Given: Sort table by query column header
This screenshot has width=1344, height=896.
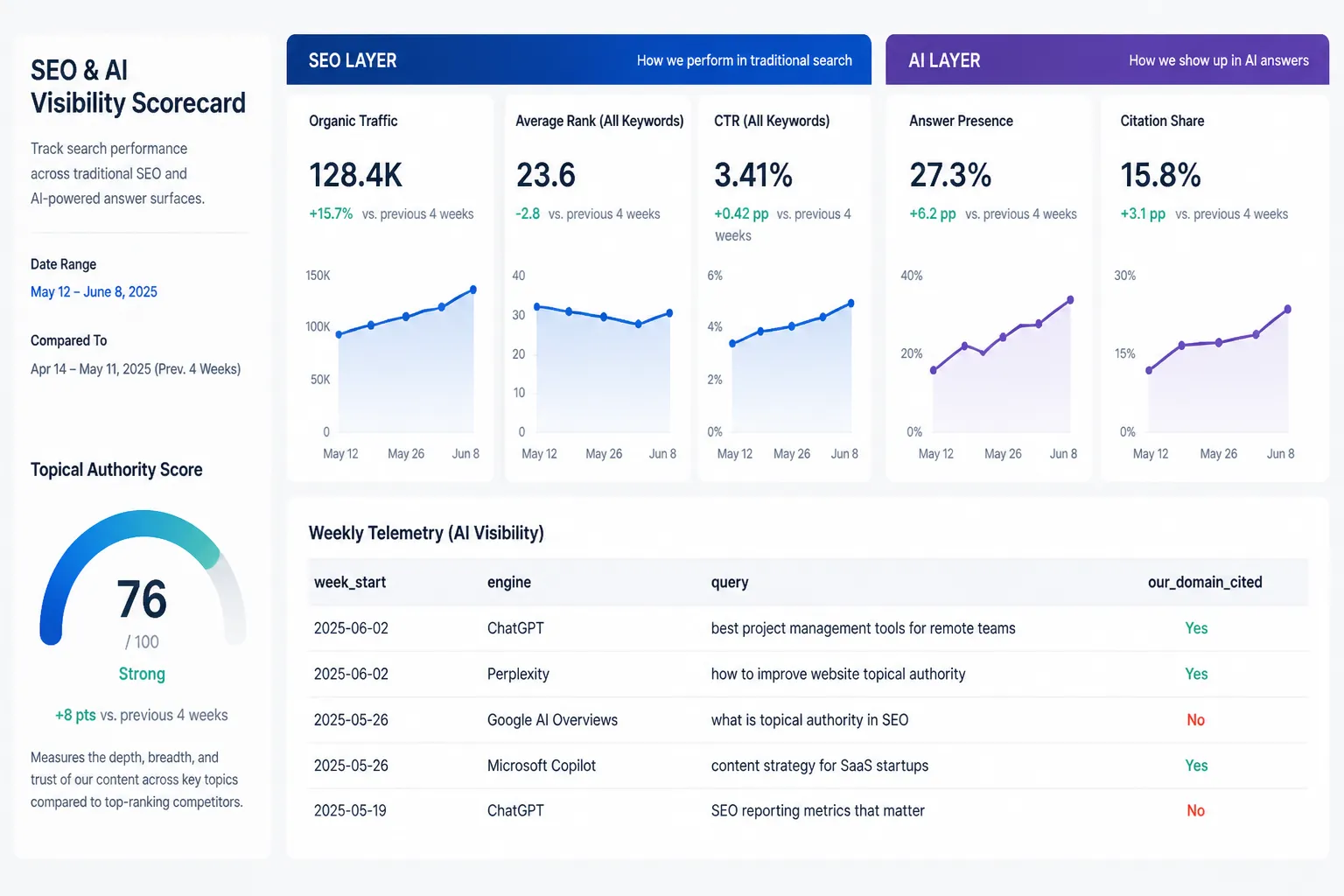Looking at the screenshot, I should tap(730, 583).
